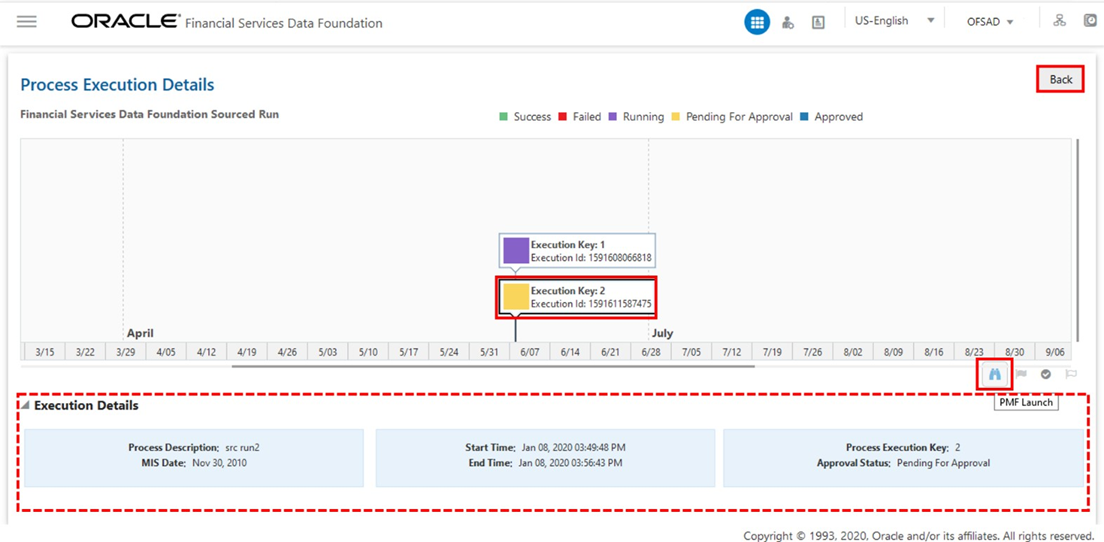Image resolution: width=1104 pixels, height=542 pixels.
Task: Click the Financial Services Data Foundation Sourced Run title
Action: click(x=149, y=114)
